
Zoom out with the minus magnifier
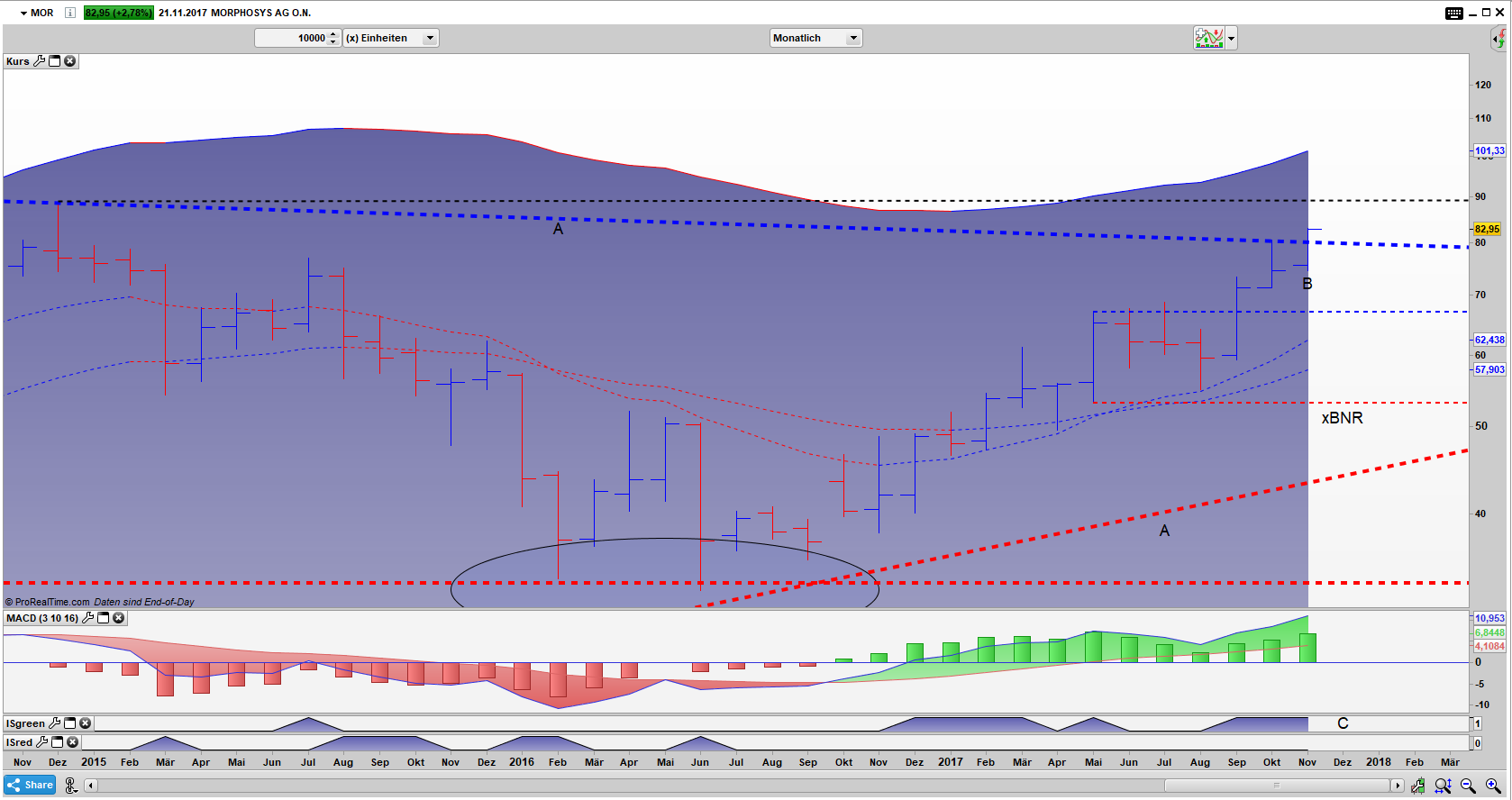click(x=1468, y=786)
